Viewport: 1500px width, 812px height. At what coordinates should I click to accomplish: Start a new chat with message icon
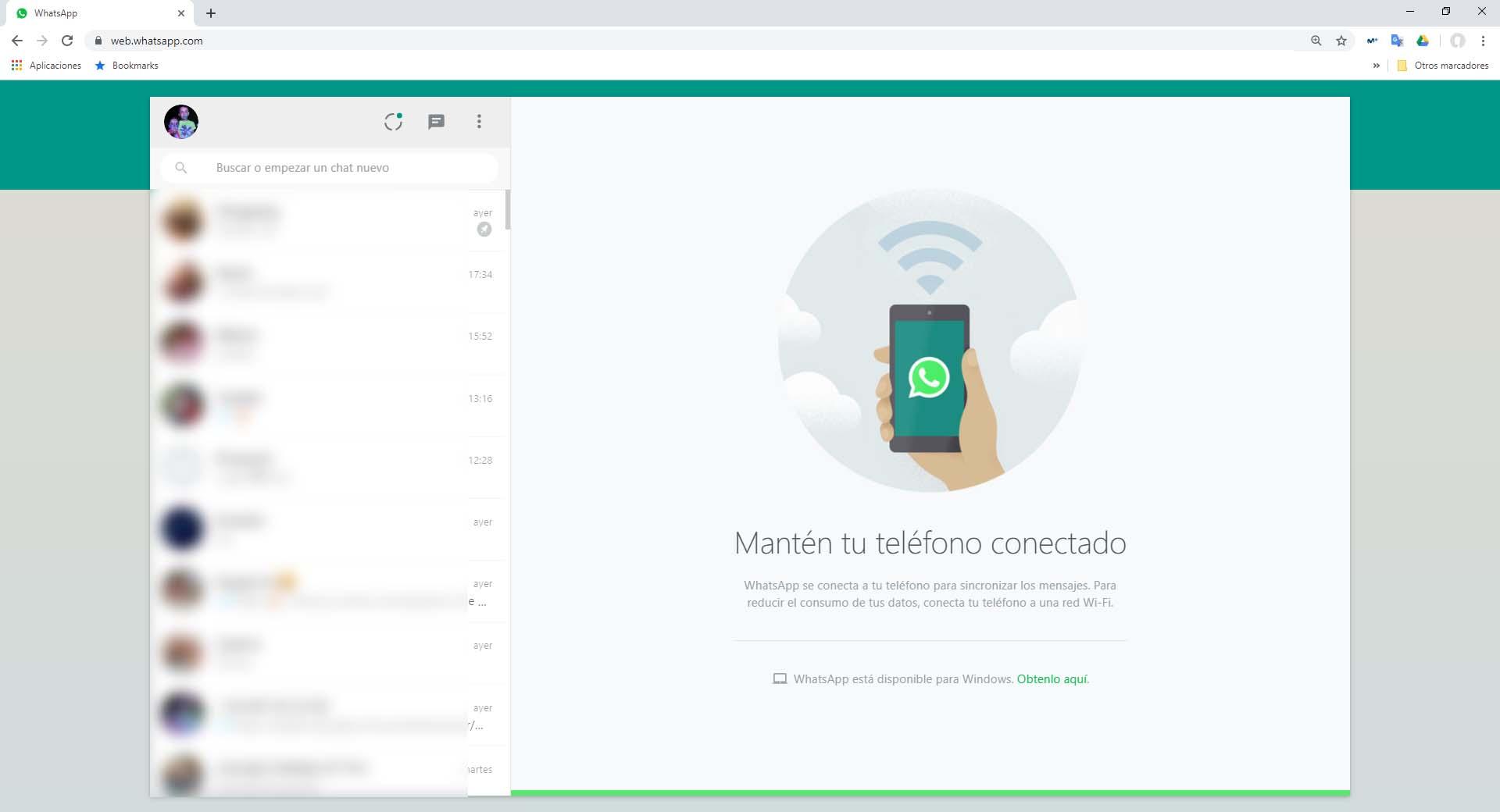pos(436,122)
